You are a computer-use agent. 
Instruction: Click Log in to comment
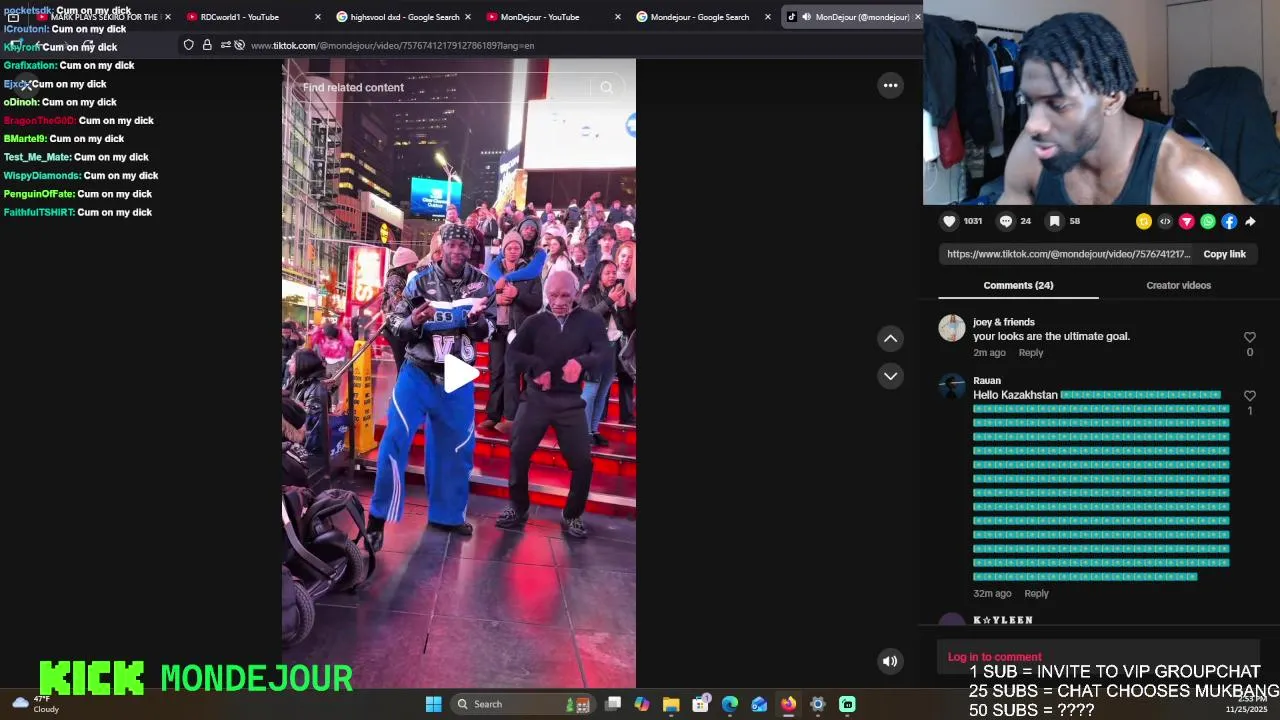coord(994,657)
